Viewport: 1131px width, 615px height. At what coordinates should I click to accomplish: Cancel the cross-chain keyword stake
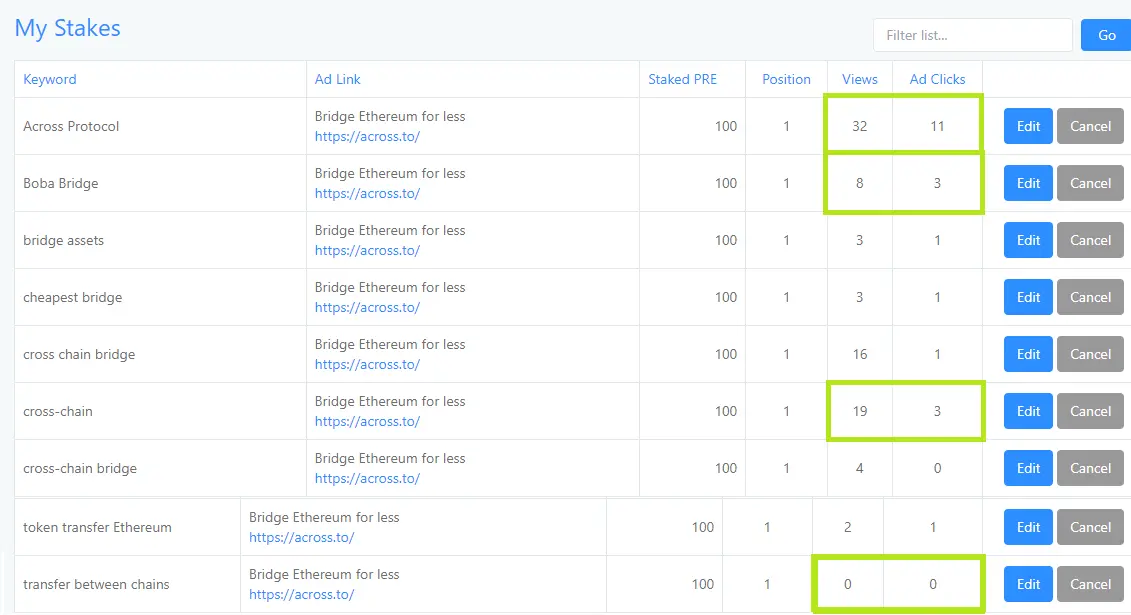[x=1090, y=411]
